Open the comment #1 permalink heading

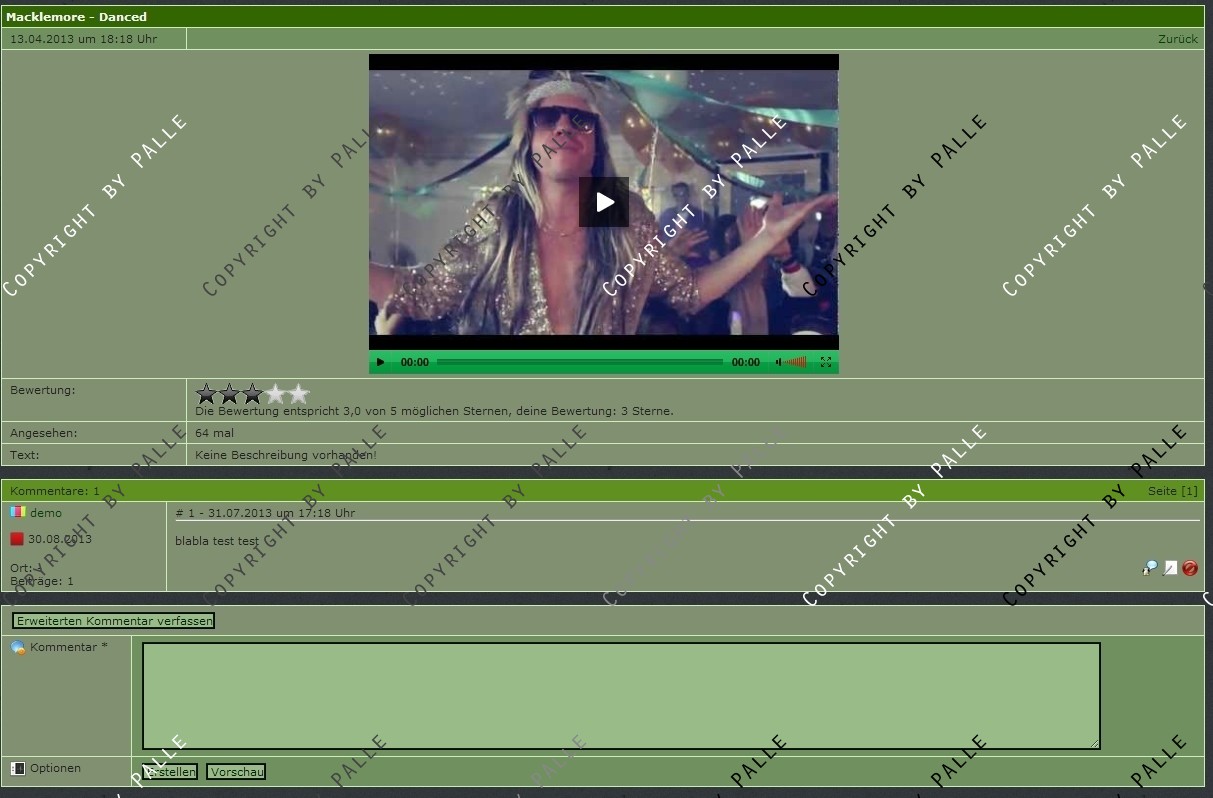[x=265, y=513]
